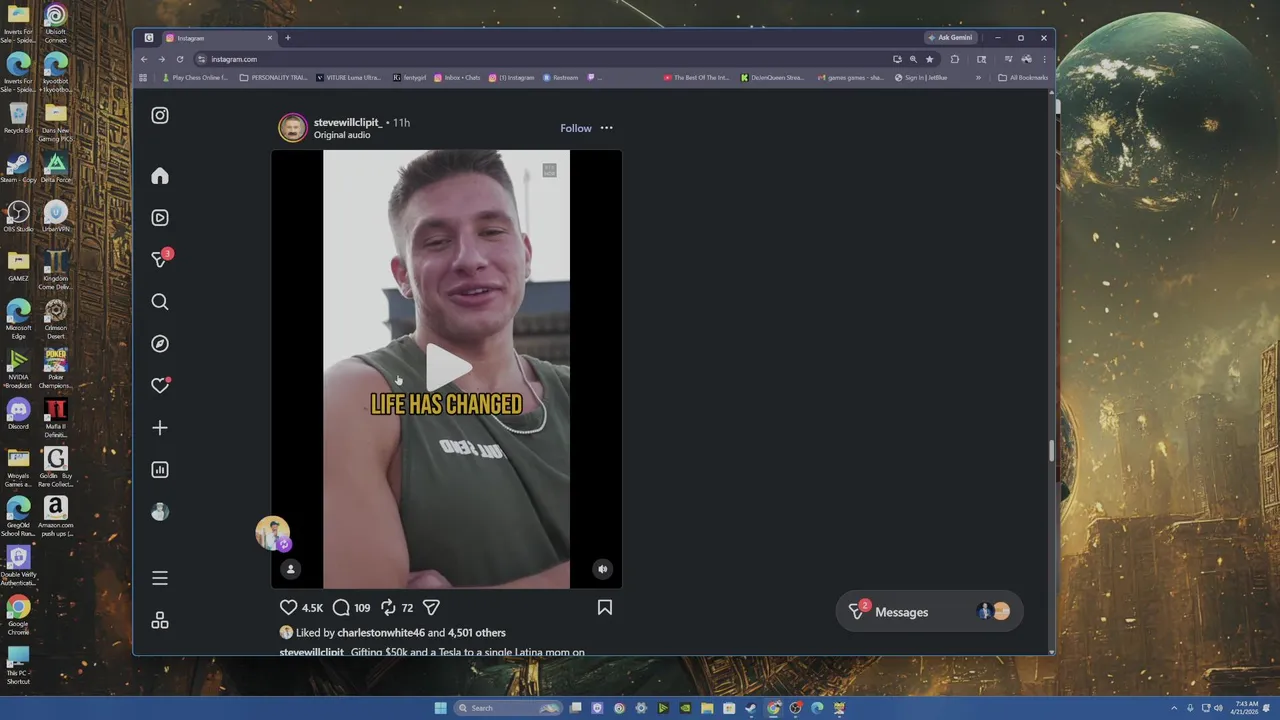Viewport: 1280px width, 720px height.
Task: Open taskbar clock showing 7:43 AM
Action: coord(1246,708)
